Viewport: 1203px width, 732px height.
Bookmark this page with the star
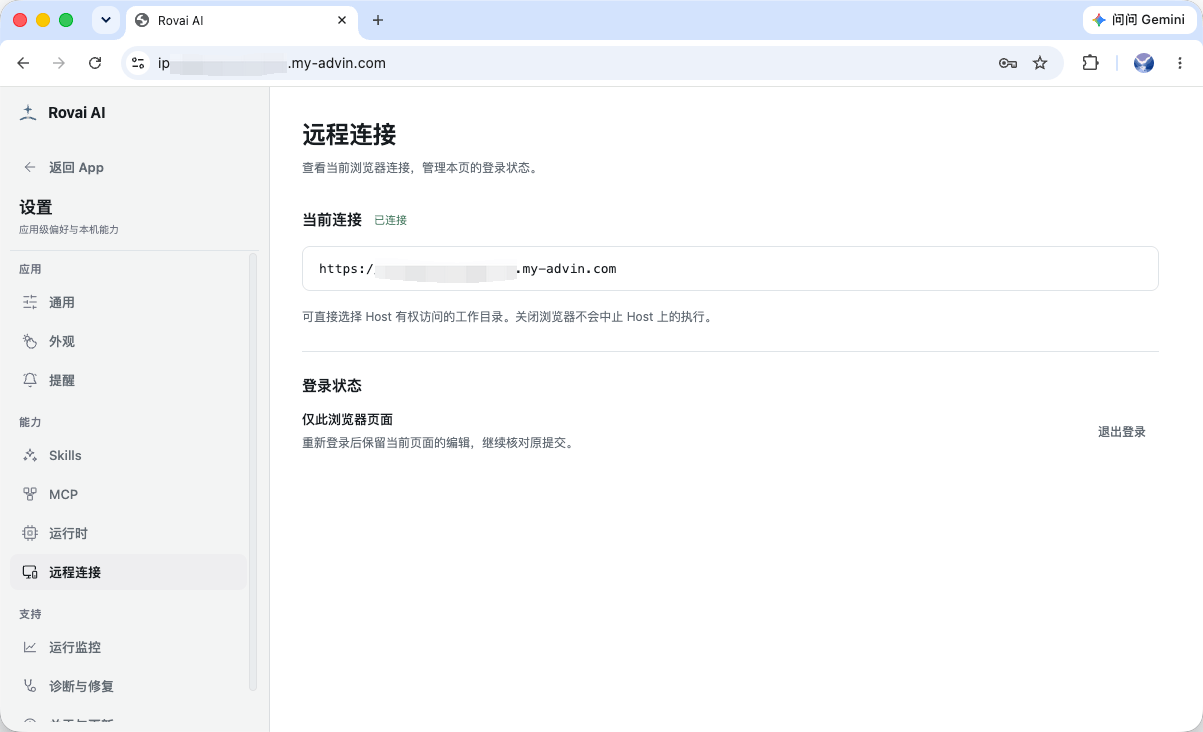click(x=1040, y=63)
